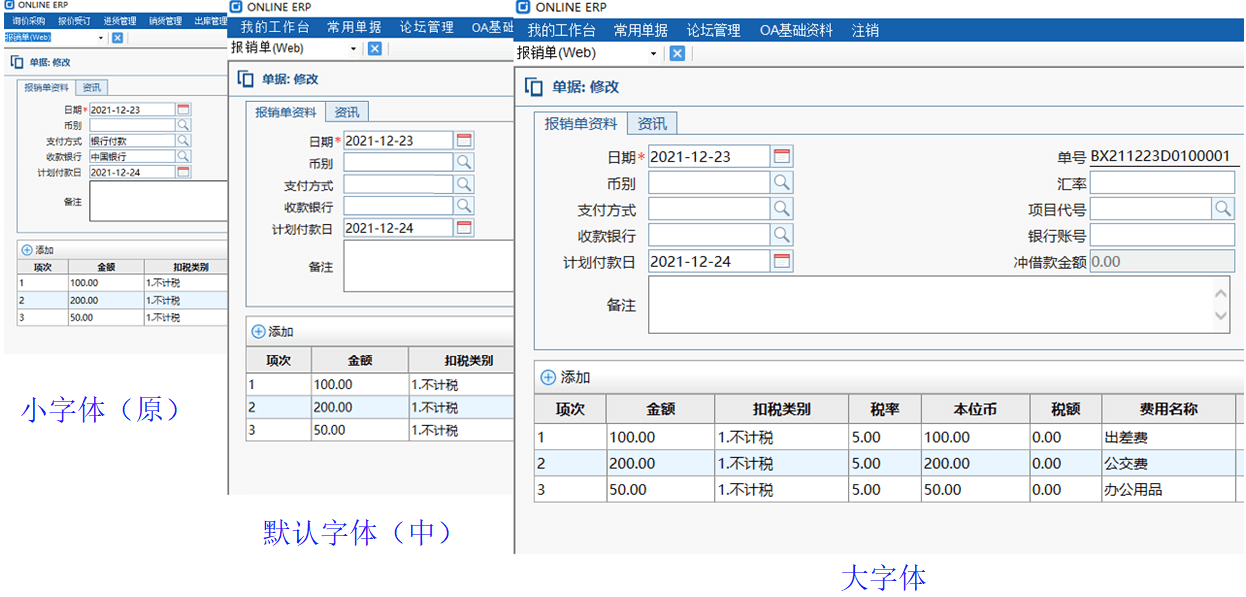The width and height of the screenshot is (1246, 597).
Task: Click 支付方式 lookup icon in small-font window
Action: 183,141
